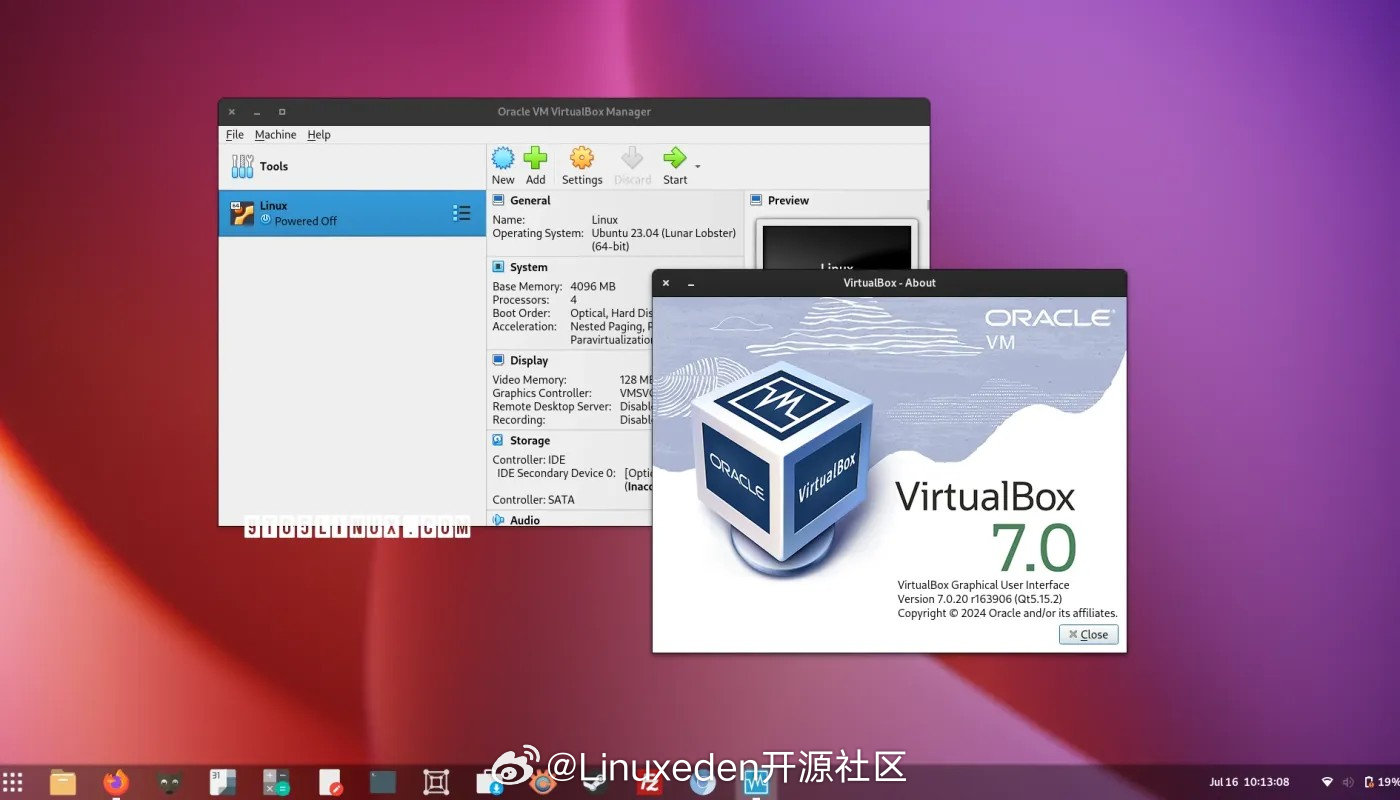Launch Firefox from the taskbar
The image size is (1400, 800).
[116, 782]
